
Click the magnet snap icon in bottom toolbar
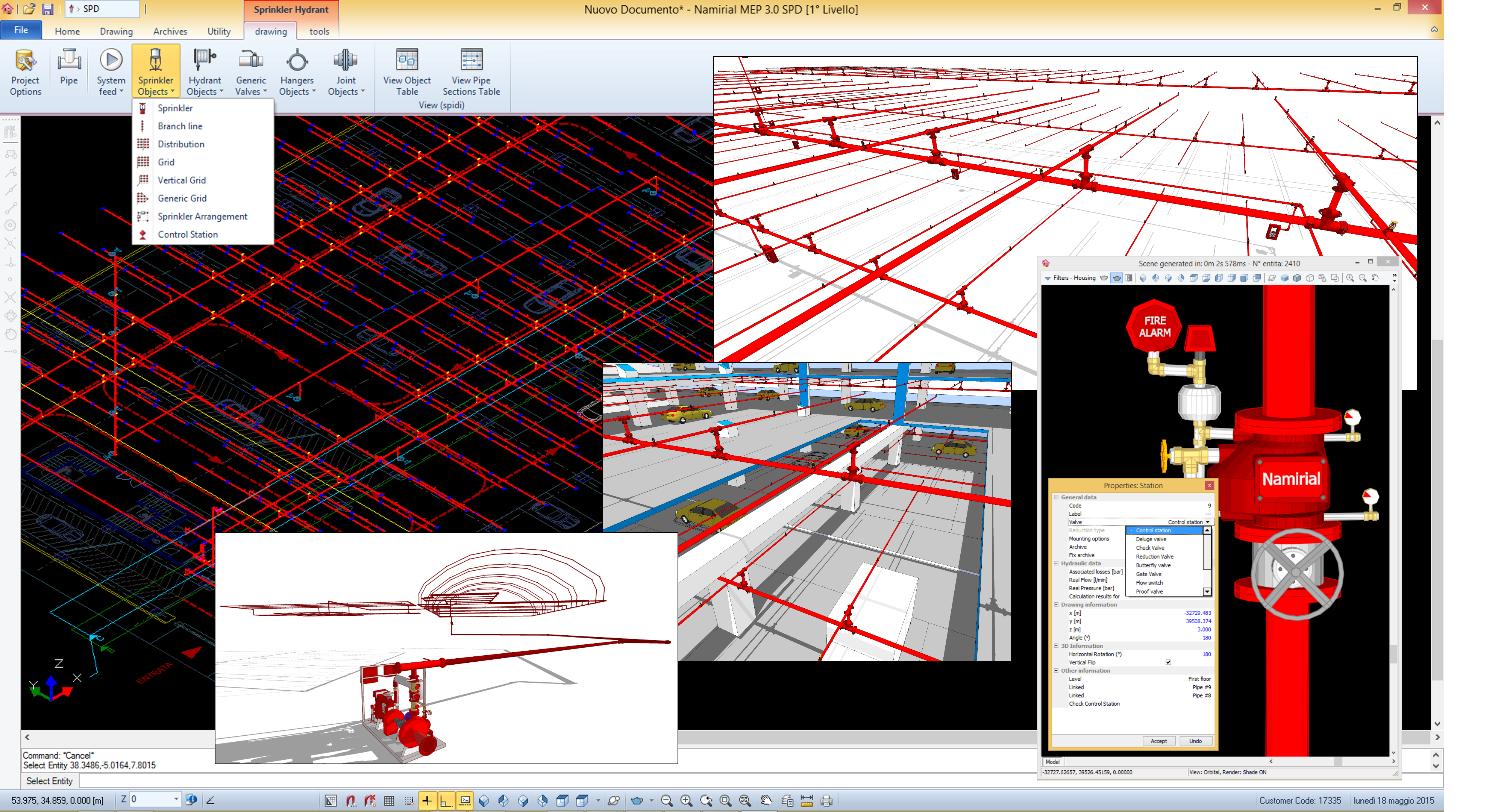click(x=351, y=801)
